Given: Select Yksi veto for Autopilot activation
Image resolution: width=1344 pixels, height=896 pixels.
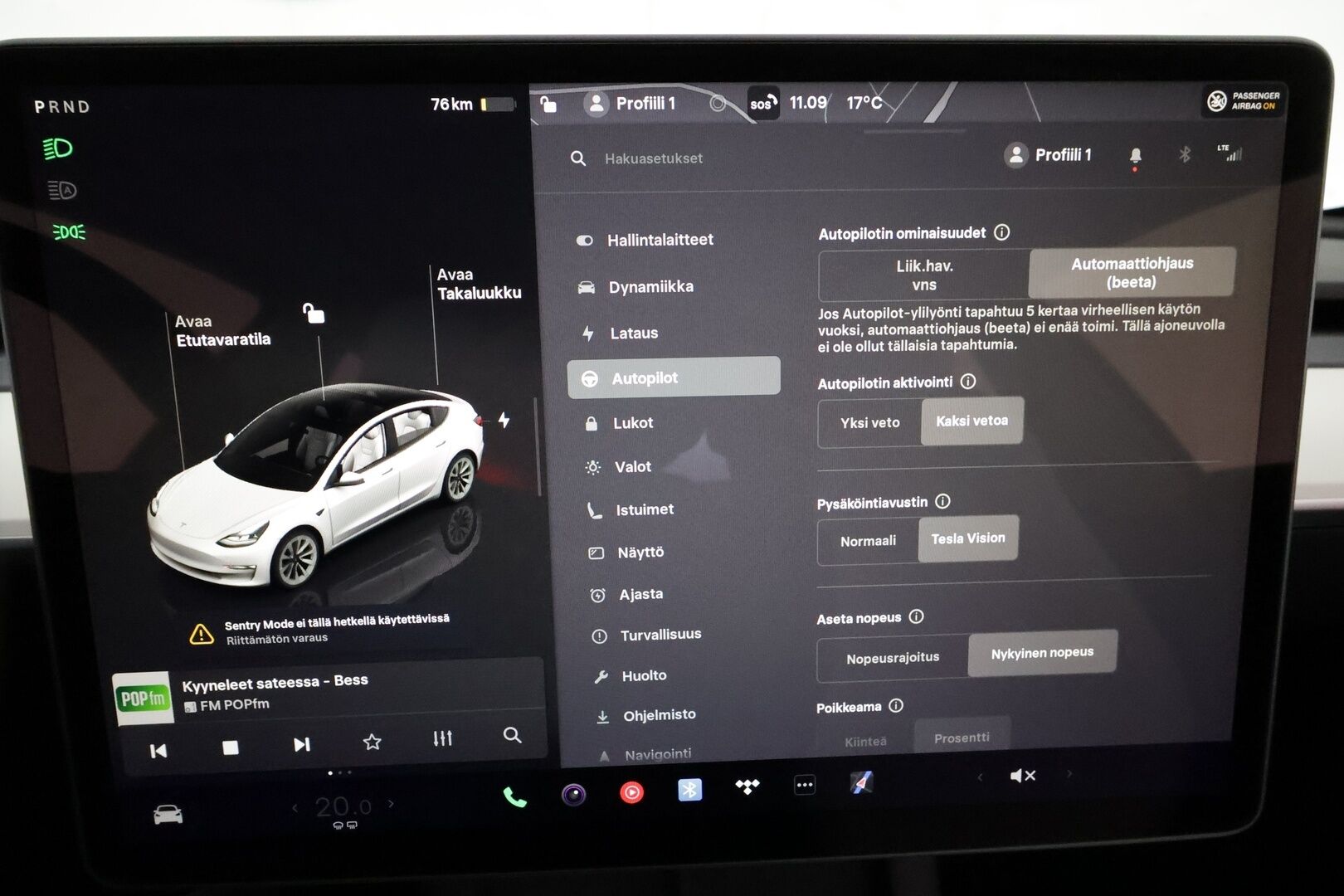Looking at the screenshot, I should pyautogui.click(x=869, y=423).
